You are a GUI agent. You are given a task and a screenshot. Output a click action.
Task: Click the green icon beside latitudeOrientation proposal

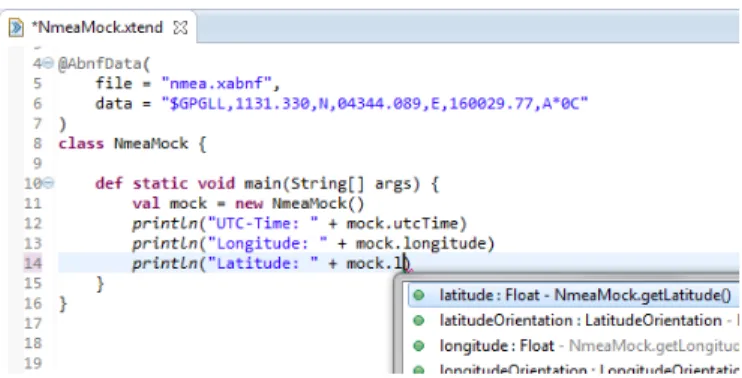(x=419, y=320)
